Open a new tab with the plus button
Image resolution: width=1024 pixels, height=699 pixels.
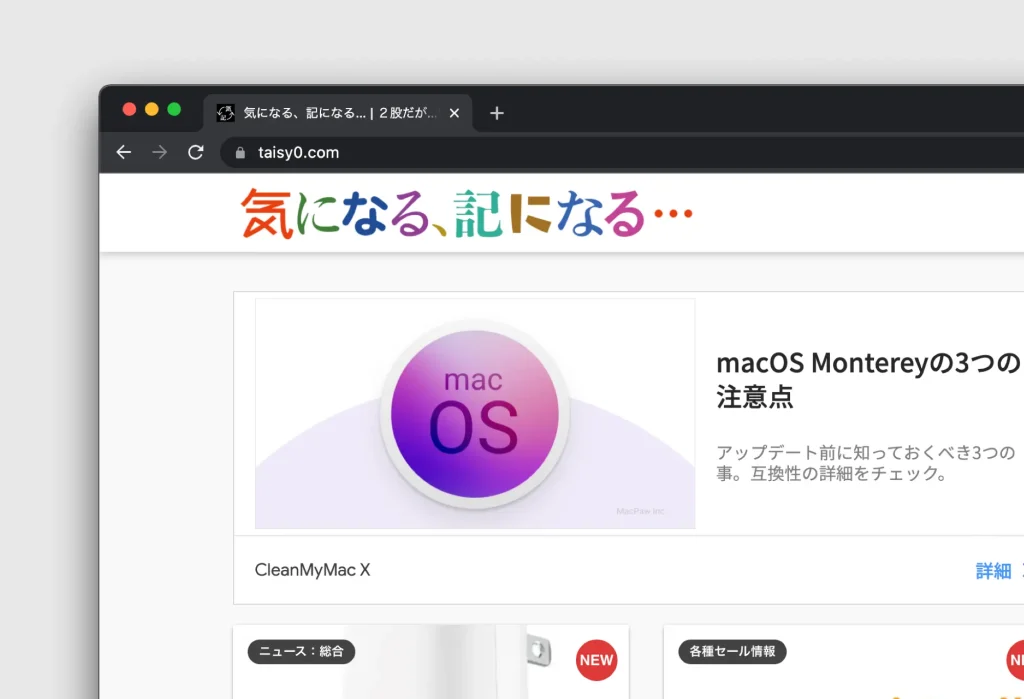point(497,113)
